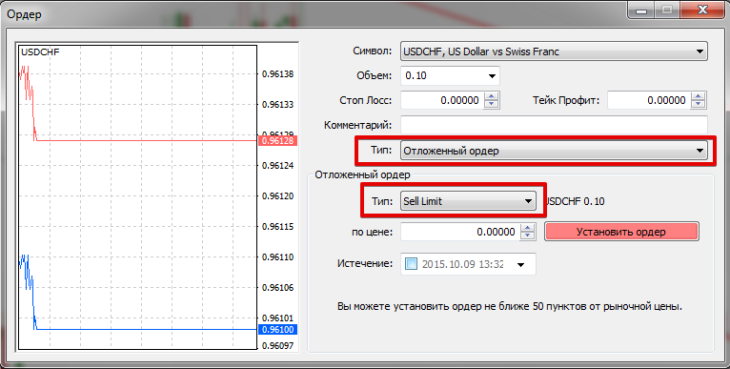Close the Ордер dialog window
The height and width of the screenshot is (369, 730).
pos(704,10)
